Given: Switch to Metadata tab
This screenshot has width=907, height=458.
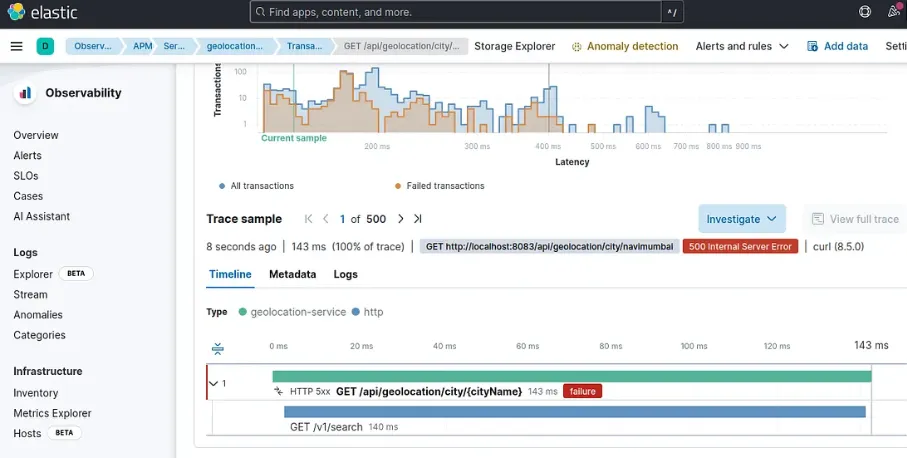Looking at the screenshot, I should coord(292,274).
